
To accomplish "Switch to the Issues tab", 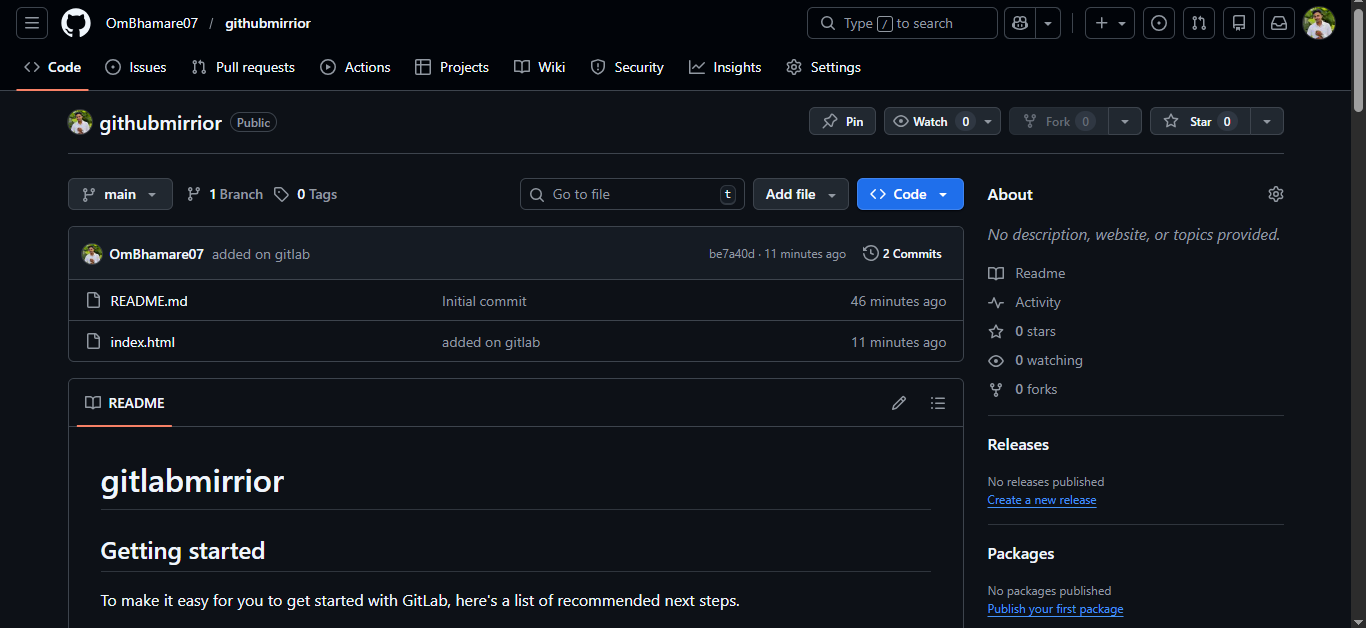I will (x=136, y=67).
